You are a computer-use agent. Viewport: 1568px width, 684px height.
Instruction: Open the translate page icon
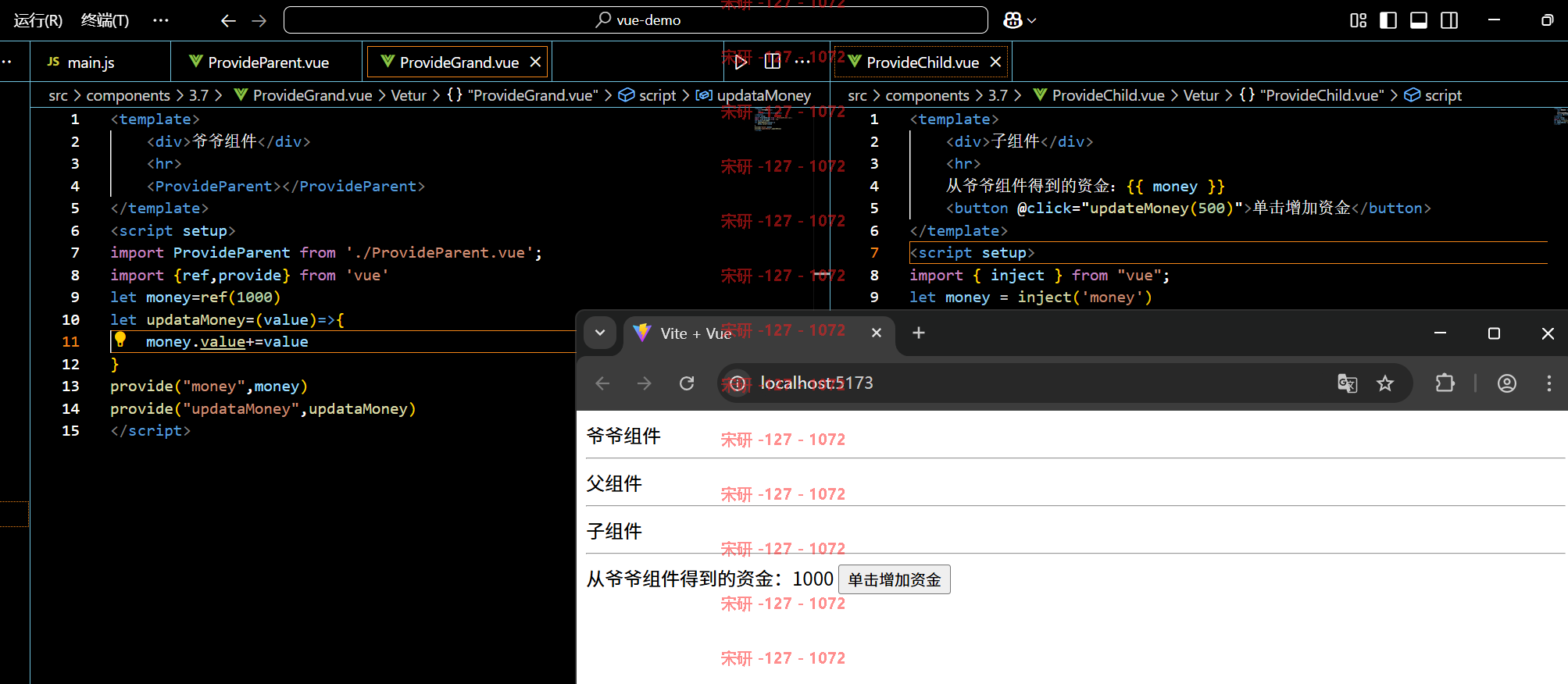[1347, 383]
